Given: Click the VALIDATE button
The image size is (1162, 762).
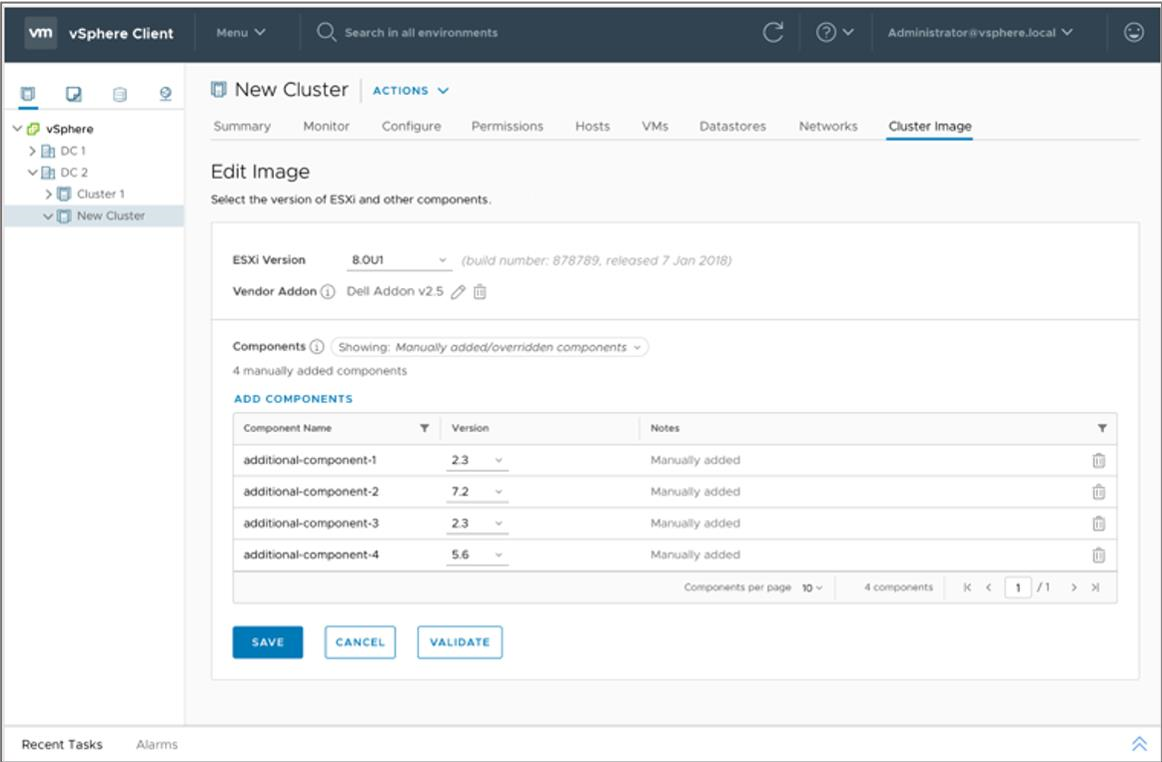Looking at the screenshot, I should tap(459, 642).
